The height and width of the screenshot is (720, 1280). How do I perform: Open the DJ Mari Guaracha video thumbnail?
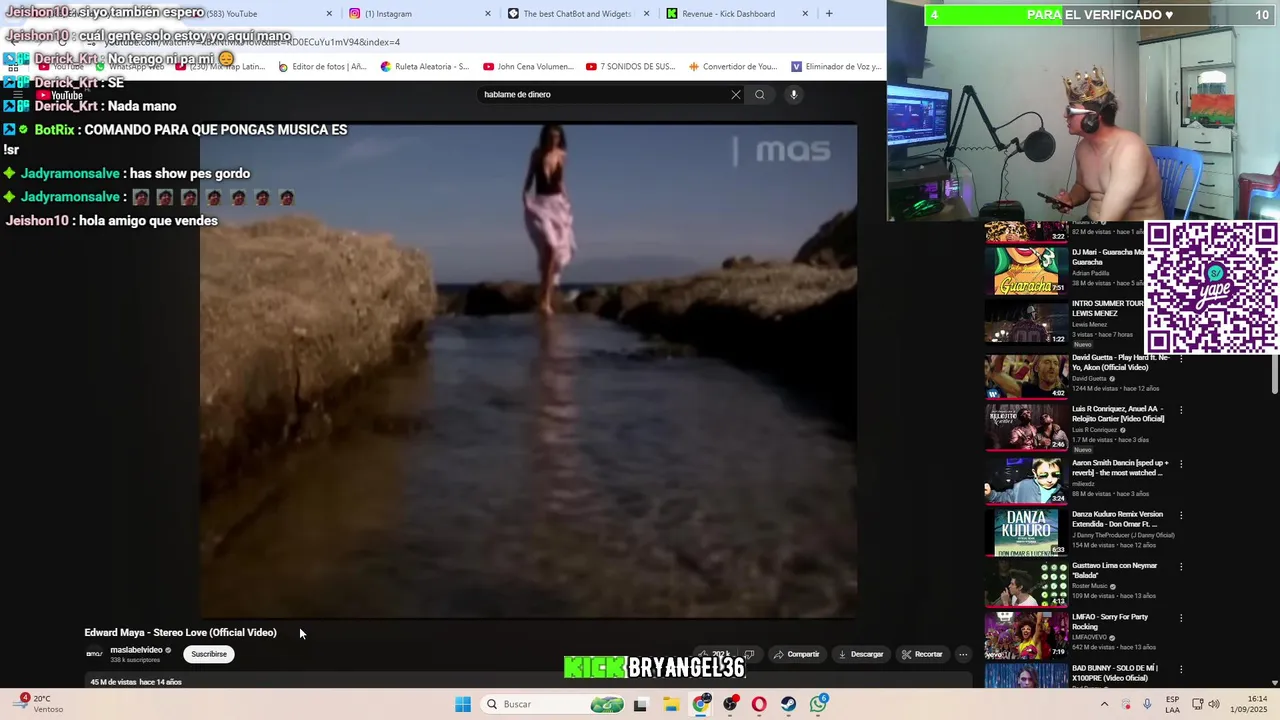(1026, 271)
